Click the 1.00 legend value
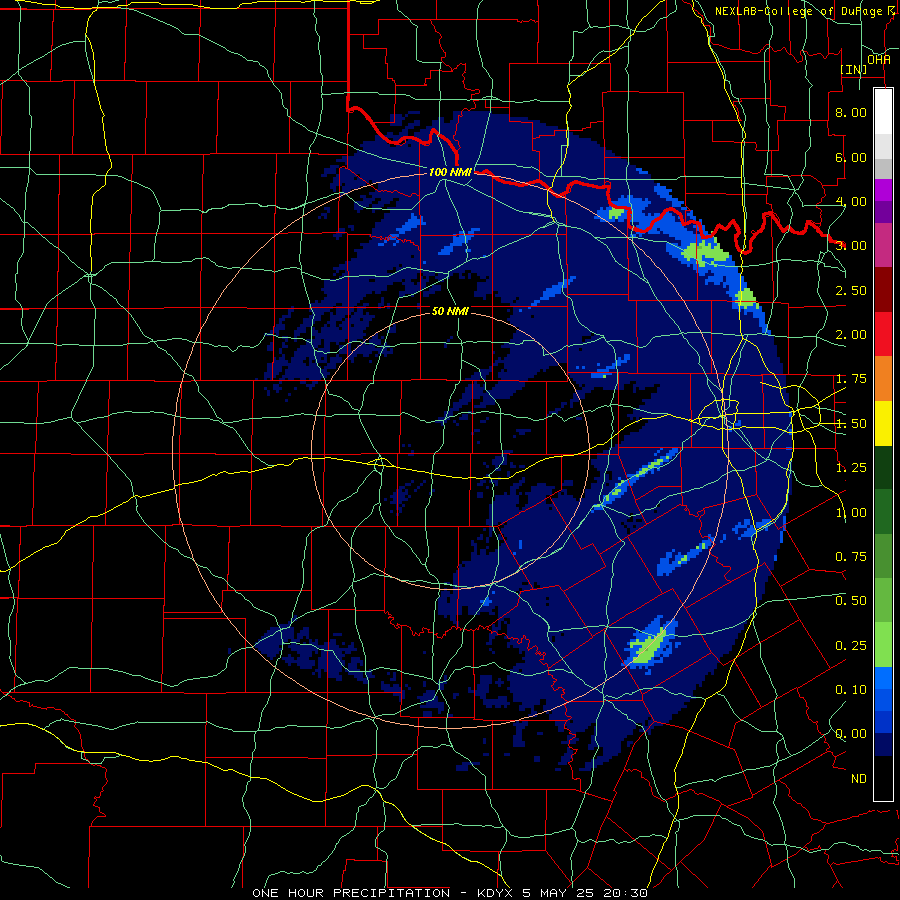The width and height of the screenshot is (900, 900). pyautogui.click(x=851, y=513)
